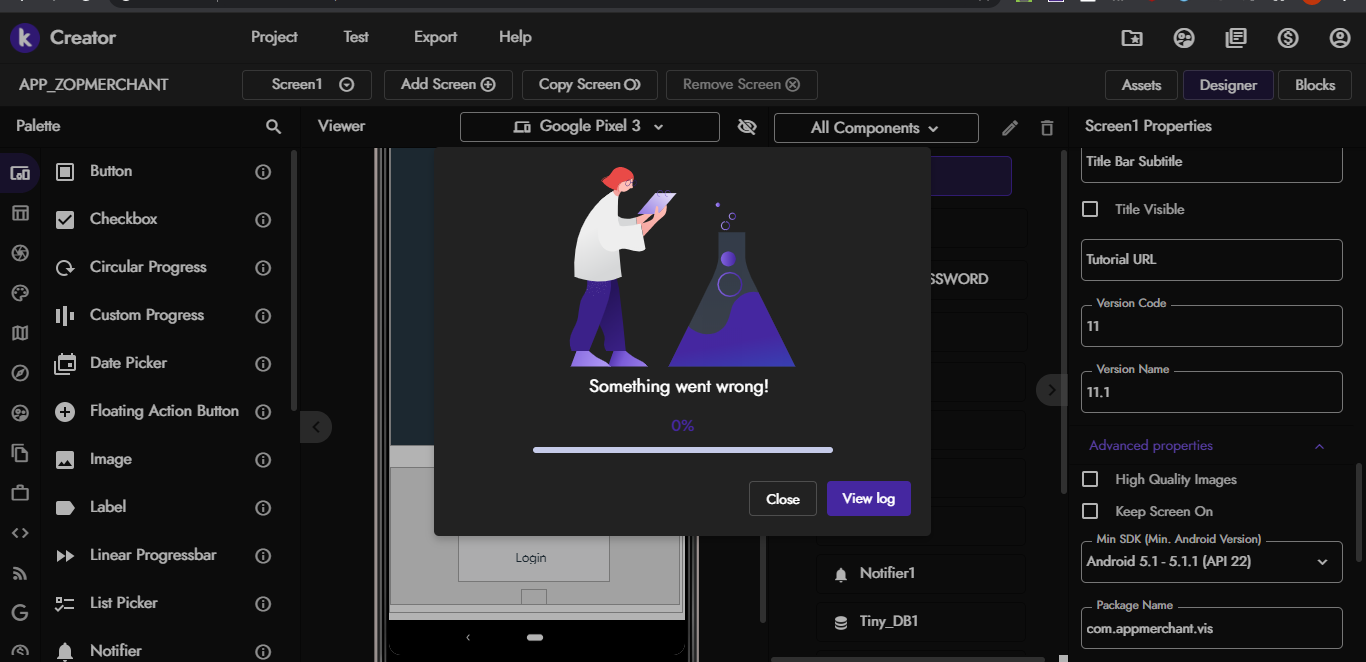
Task: Click the pencil rename component icon
Action: point(1010,128)
